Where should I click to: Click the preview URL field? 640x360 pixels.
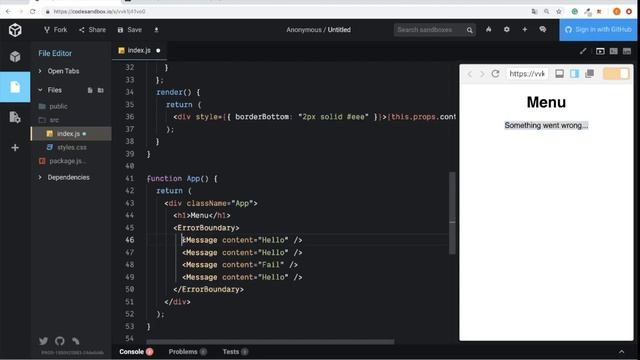[527, 74]
